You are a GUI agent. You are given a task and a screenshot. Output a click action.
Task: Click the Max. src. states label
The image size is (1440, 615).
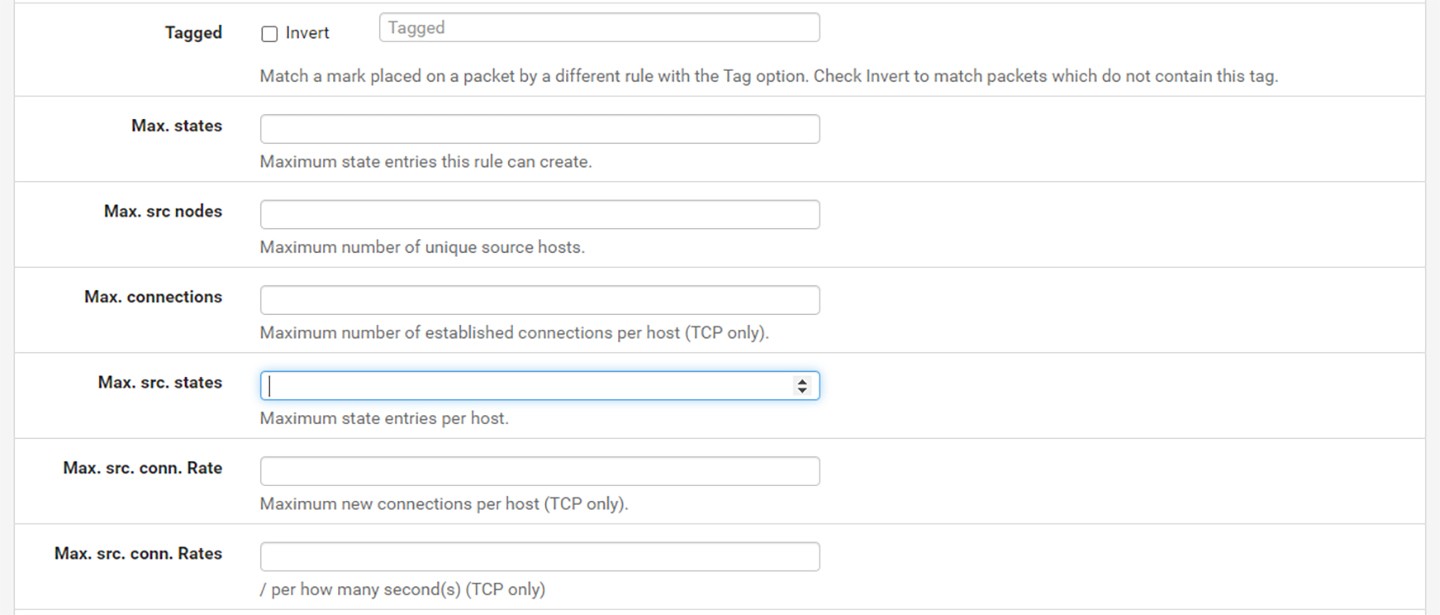(160, 382)
